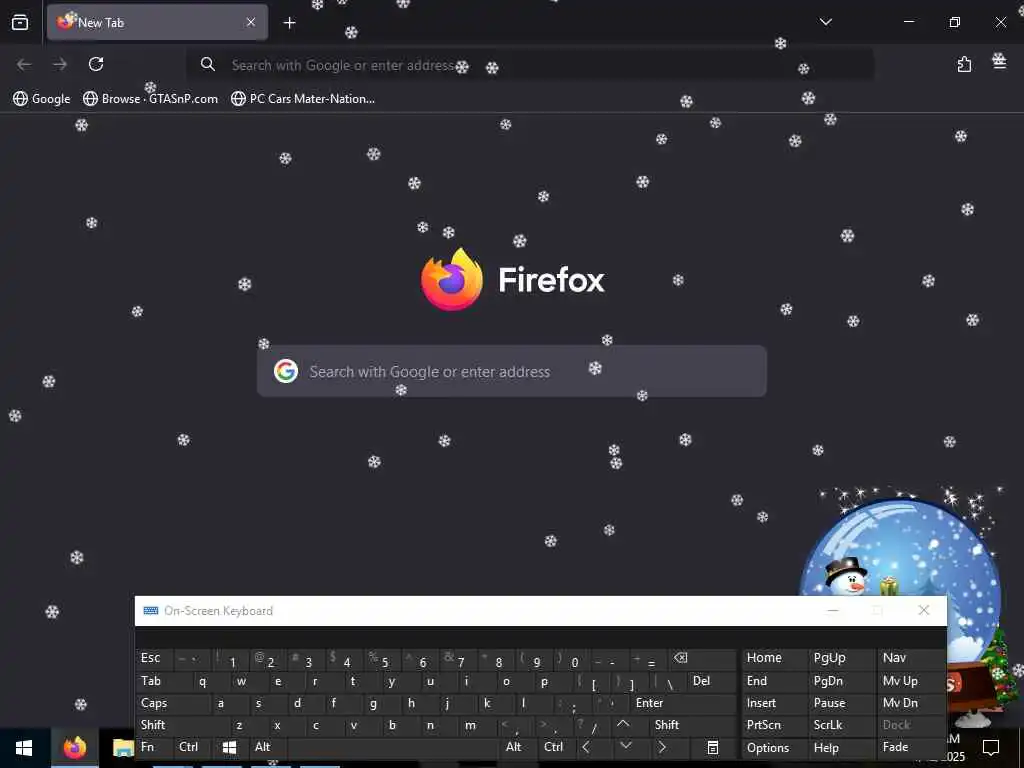Click the PrtScn key
Image resolution: width=1024 pixels, height=768 pixels.
click(774, 725)
